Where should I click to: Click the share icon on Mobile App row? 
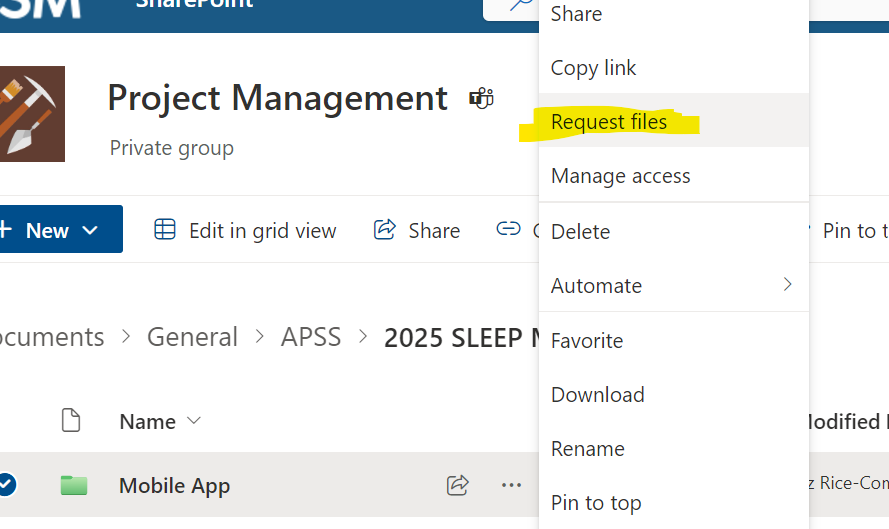457,485
